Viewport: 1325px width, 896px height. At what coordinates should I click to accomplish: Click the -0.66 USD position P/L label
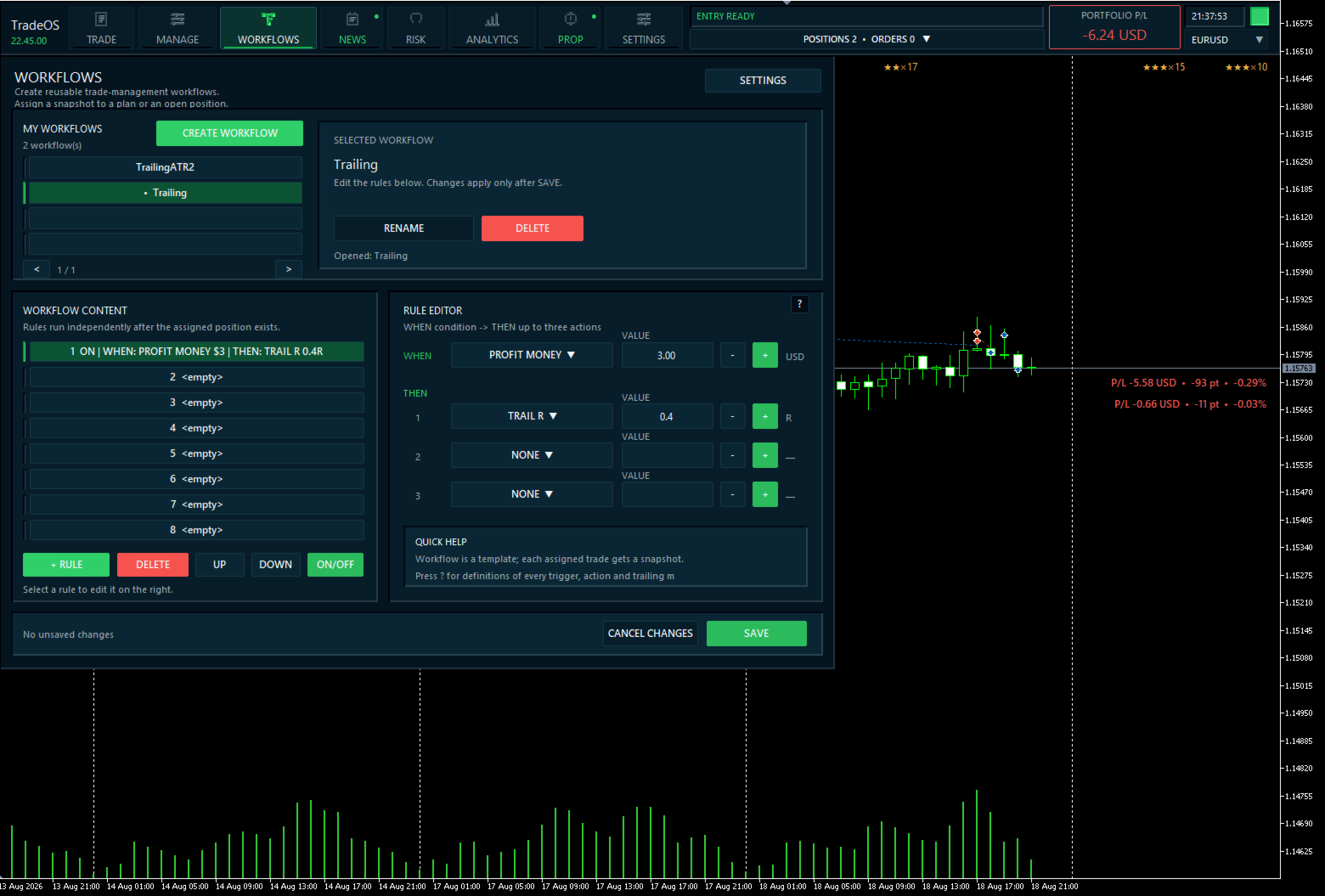coord(1190,404)
